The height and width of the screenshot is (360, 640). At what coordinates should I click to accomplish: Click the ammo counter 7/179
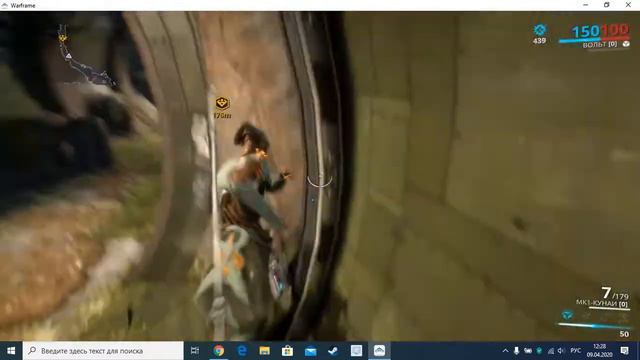tap(615, 293)
